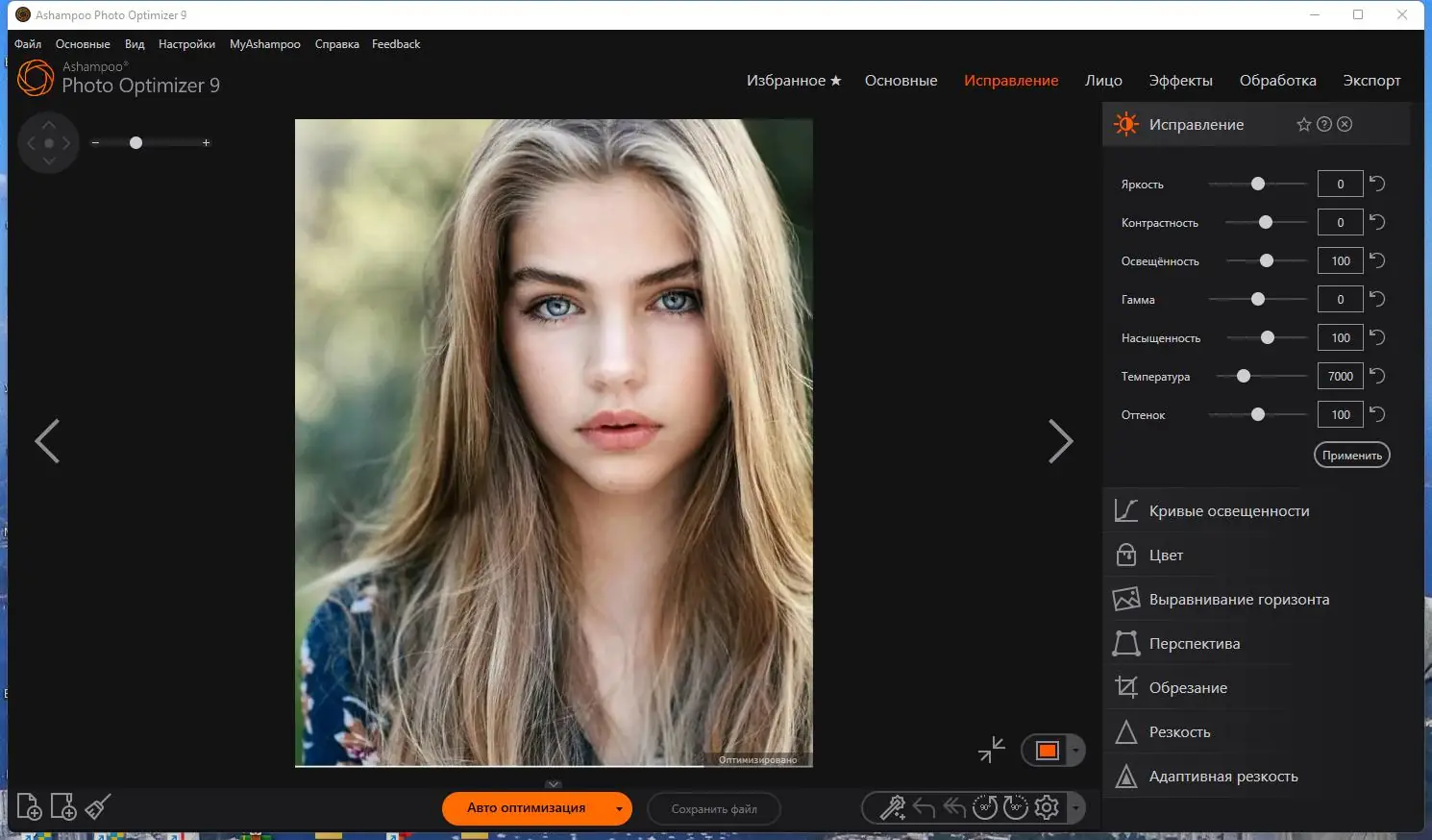Click the pan navigation pad control
This screenshot has height=840, width=1432.
(x=49, y=143)
